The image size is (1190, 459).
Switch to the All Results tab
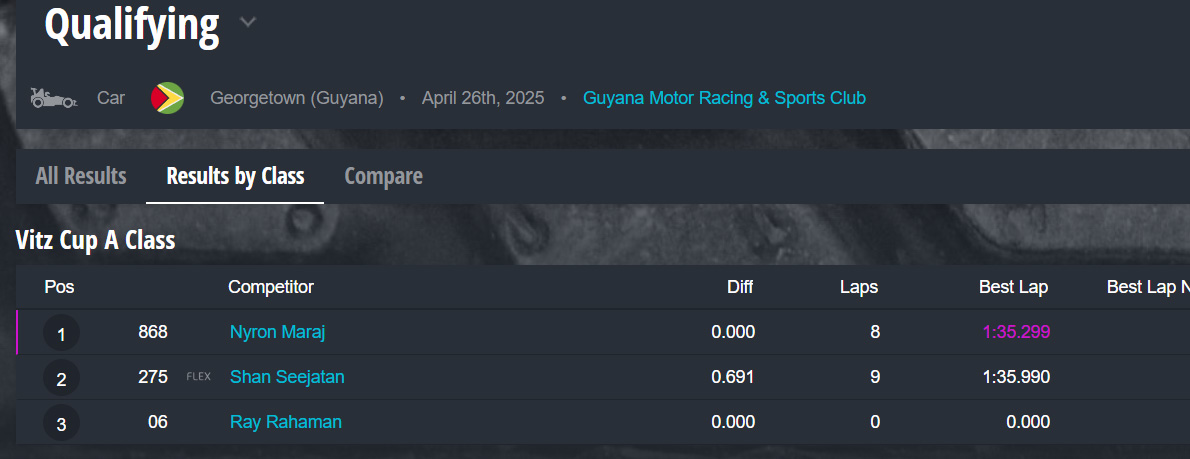click(81, 176)
